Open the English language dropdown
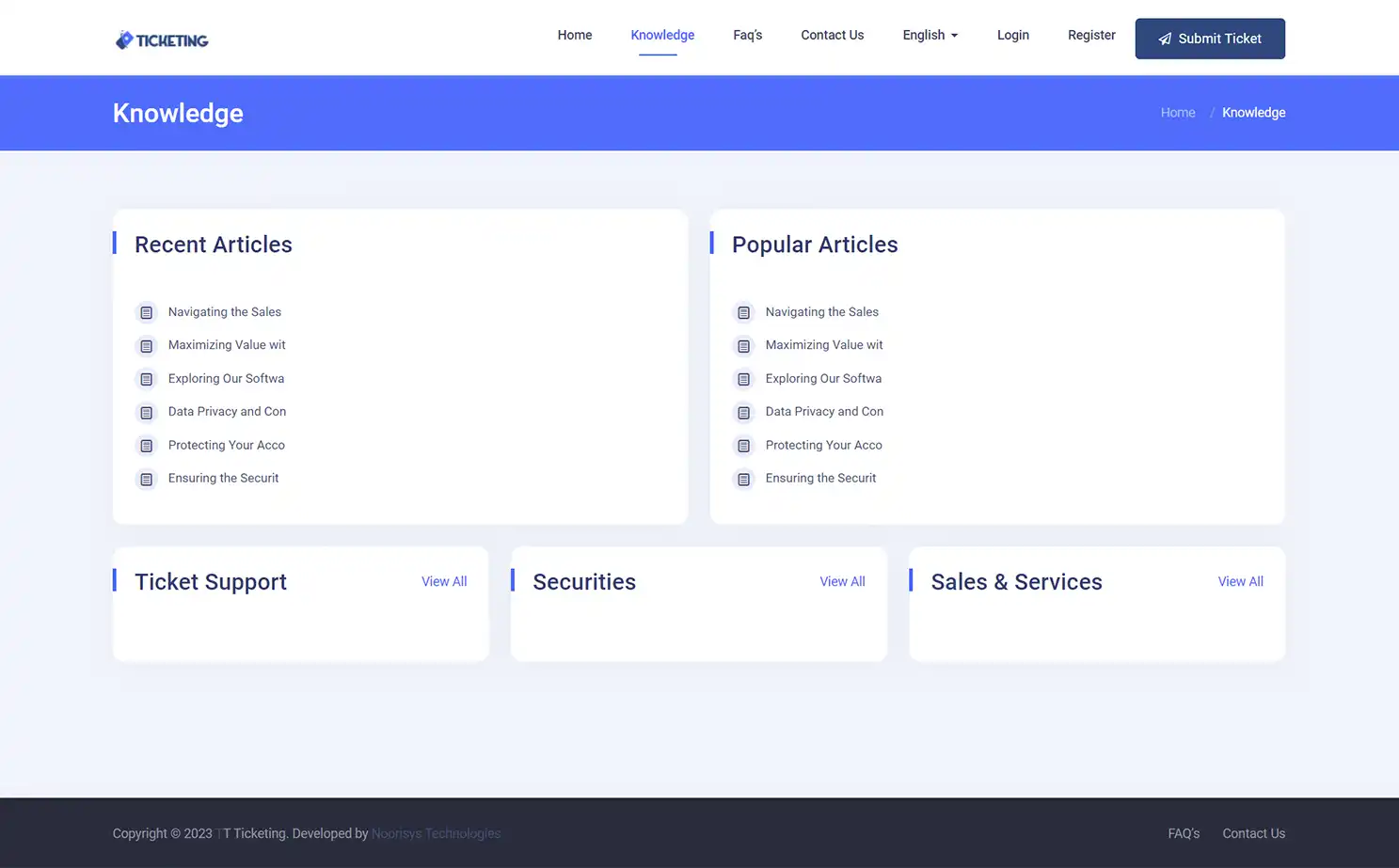 (x=923, y=35)
